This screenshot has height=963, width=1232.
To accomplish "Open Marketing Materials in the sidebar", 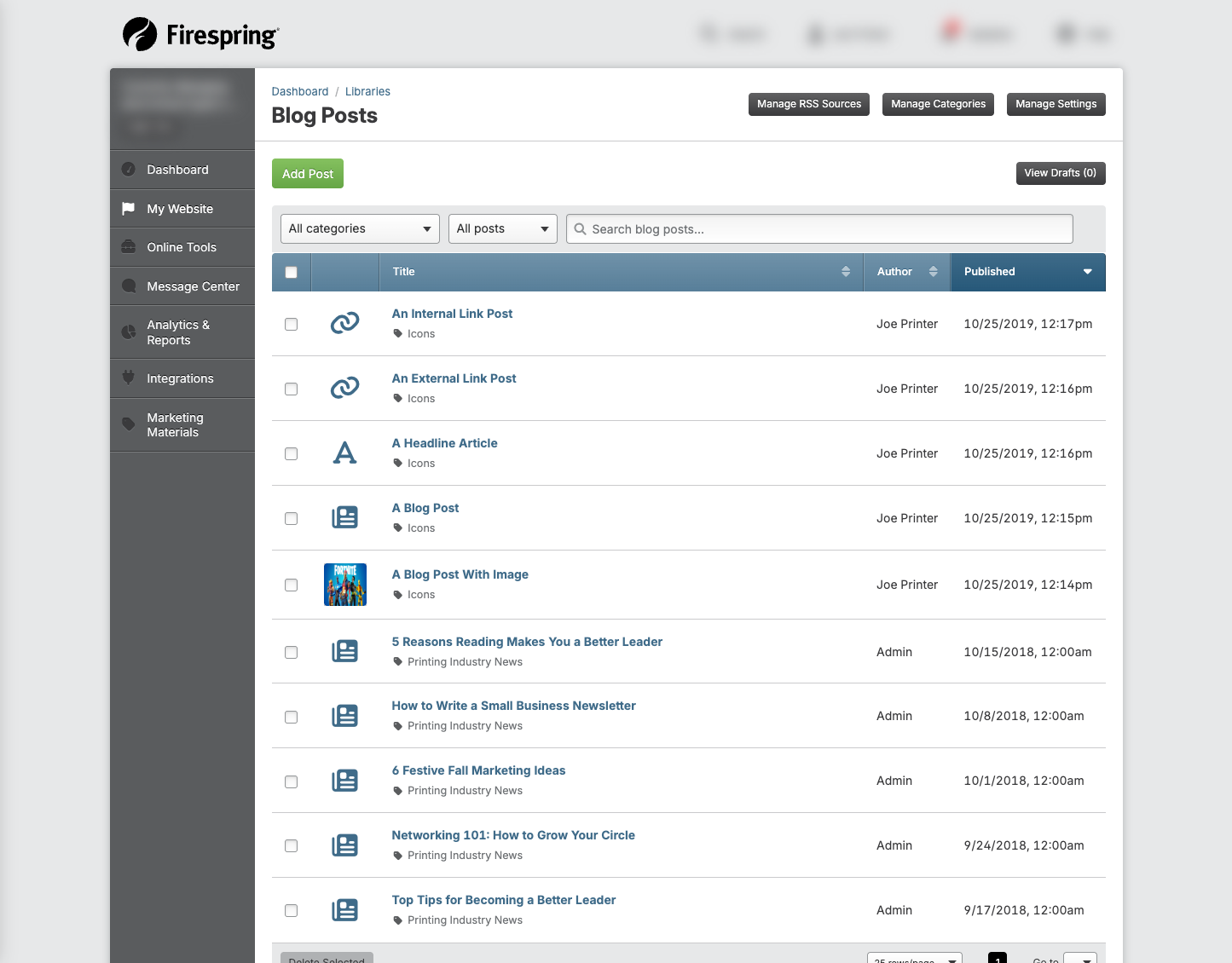I will click(x=182, y=424).
